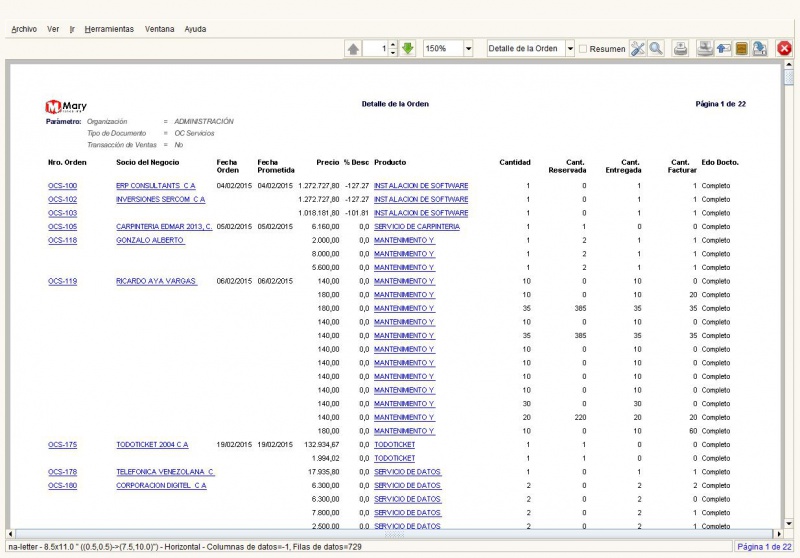Close report viewer with red X icon
Screen dimensions: 800x558
pyautogui.click(x=784, y=49)
